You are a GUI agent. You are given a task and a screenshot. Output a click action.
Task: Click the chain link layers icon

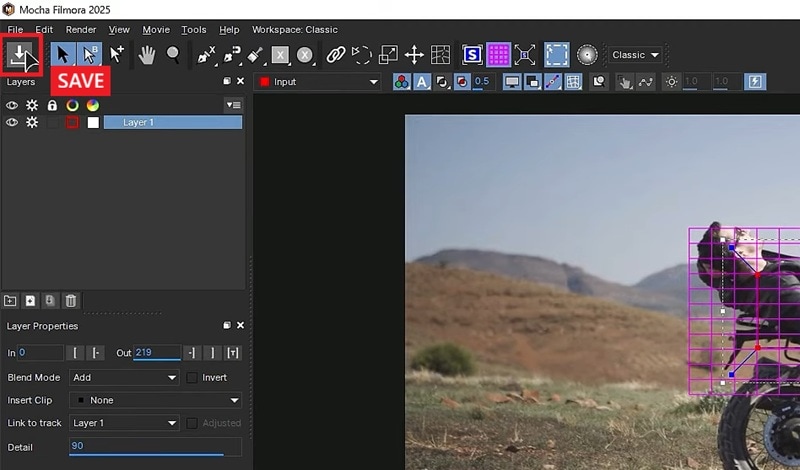[x=335, y=55]
